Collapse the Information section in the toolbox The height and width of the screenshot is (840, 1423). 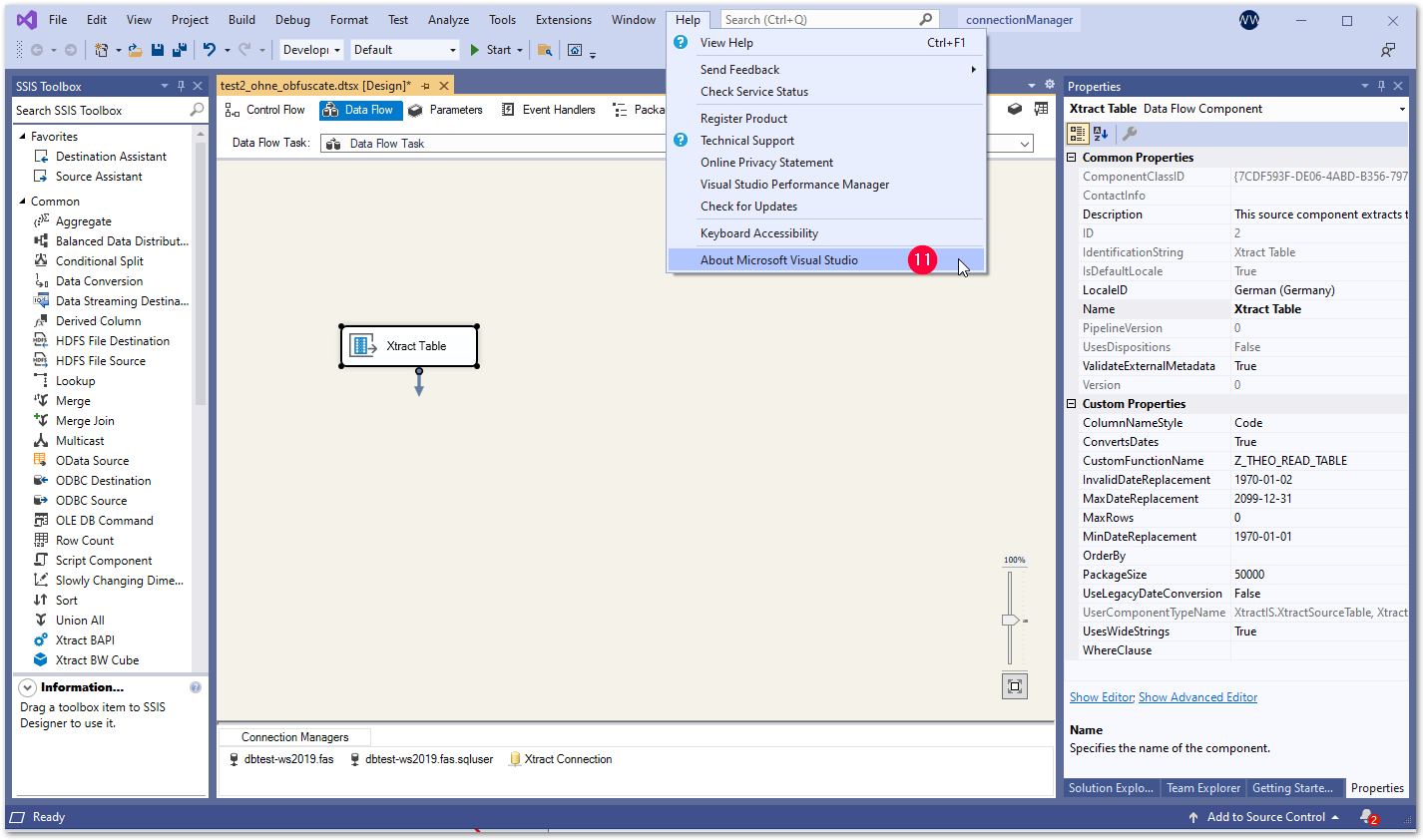pos(28,687)
